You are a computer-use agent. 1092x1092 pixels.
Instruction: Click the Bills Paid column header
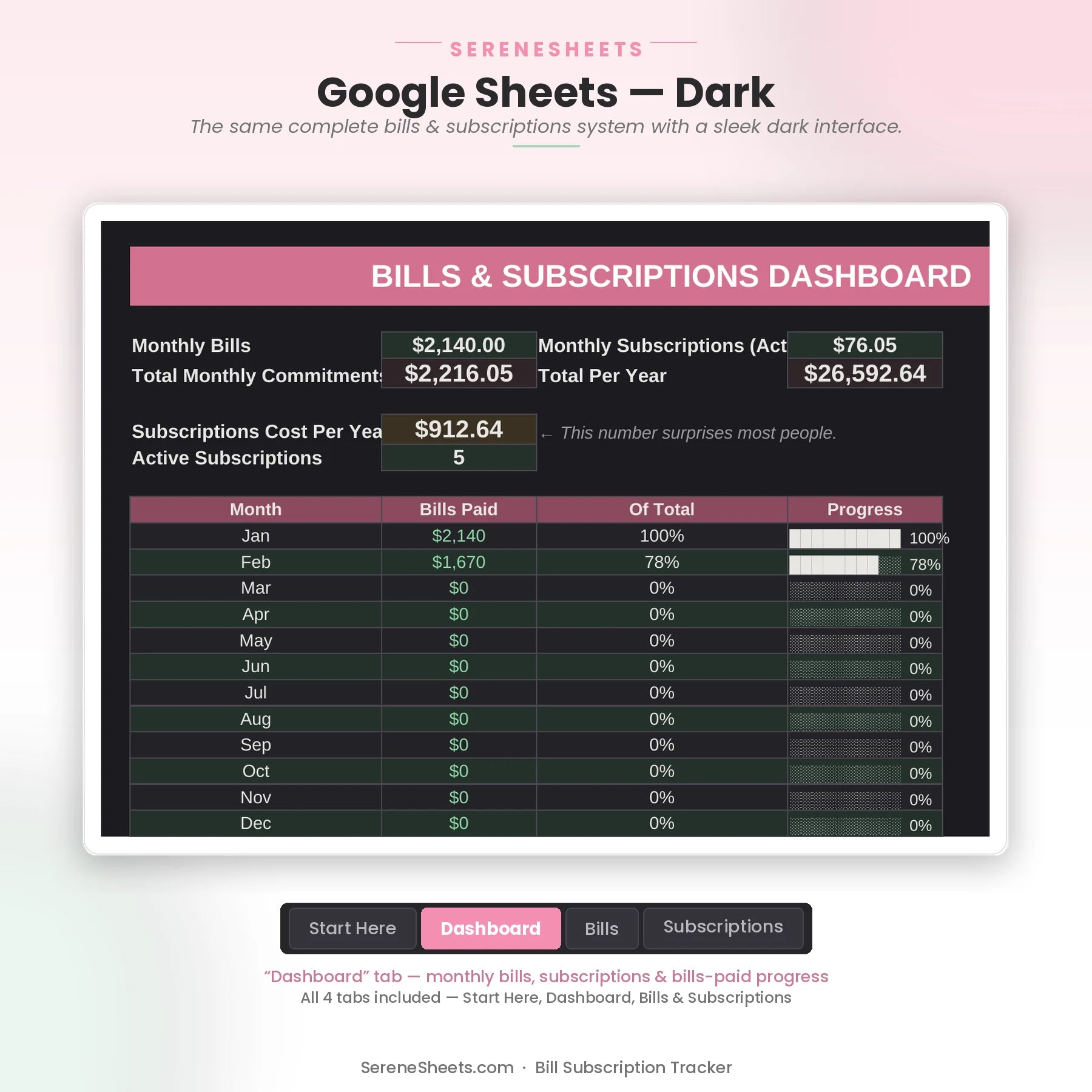[459, 510]
